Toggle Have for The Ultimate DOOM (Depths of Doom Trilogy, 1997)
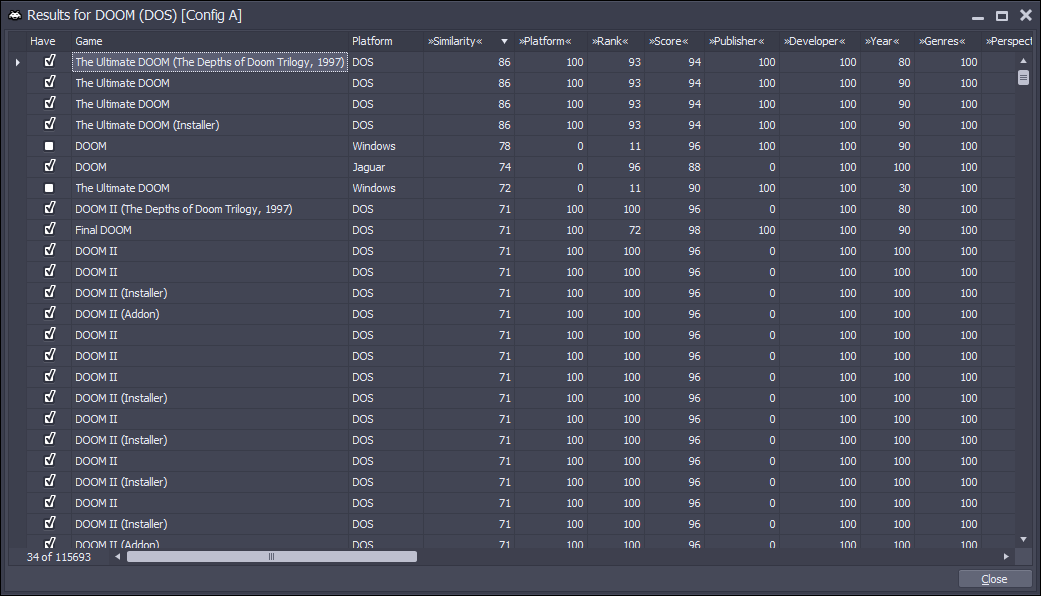Image resolution: width=1041 pixels, height=596 pixels. [x=49, y=61]
